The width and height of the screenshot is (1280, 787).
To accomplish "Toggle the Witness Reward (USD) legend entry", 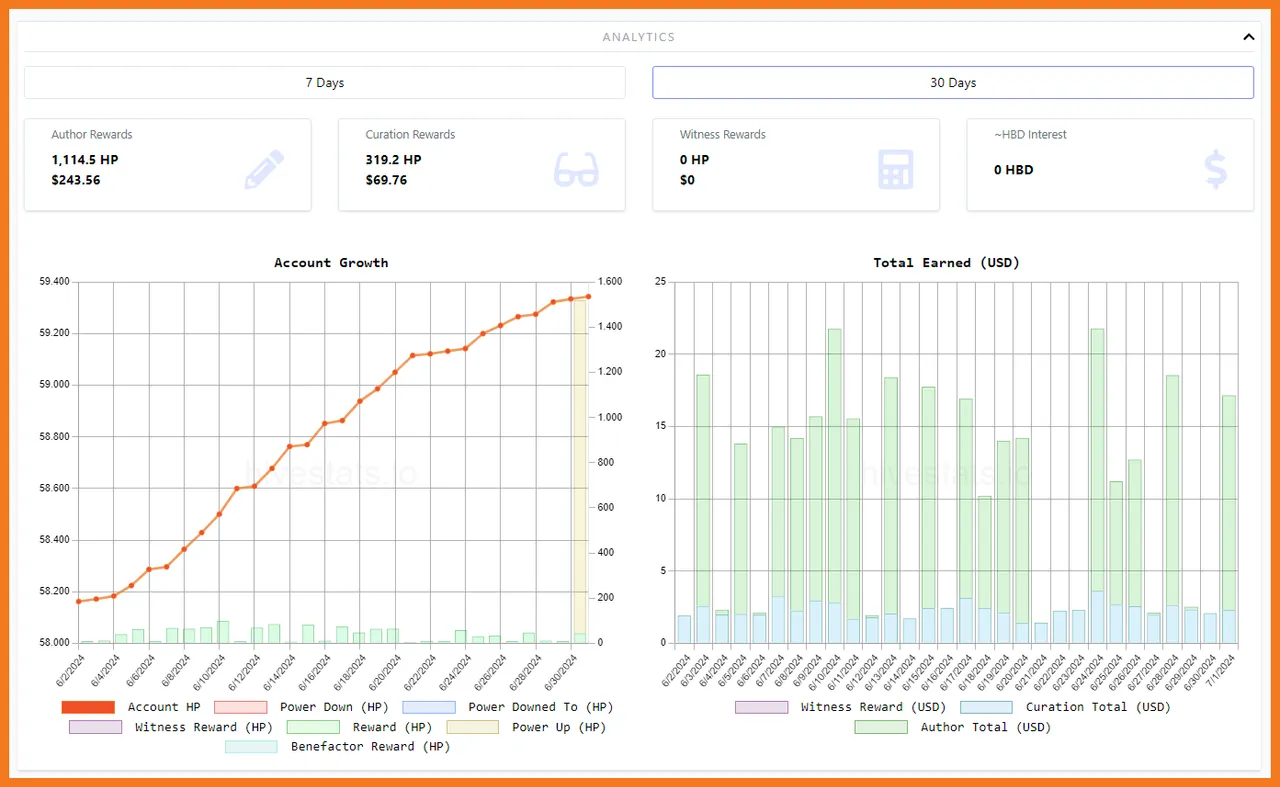I will tap(839, 707).
